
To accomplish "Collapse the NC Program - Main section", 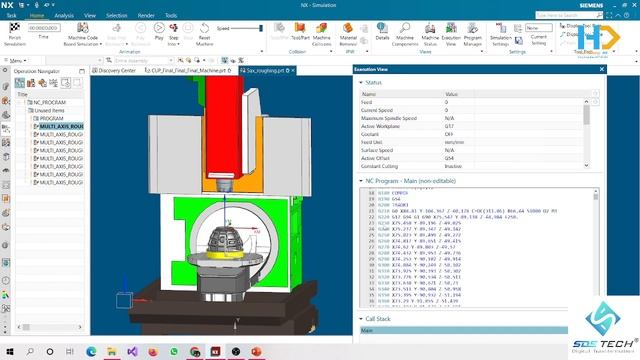I will point(361,181).
